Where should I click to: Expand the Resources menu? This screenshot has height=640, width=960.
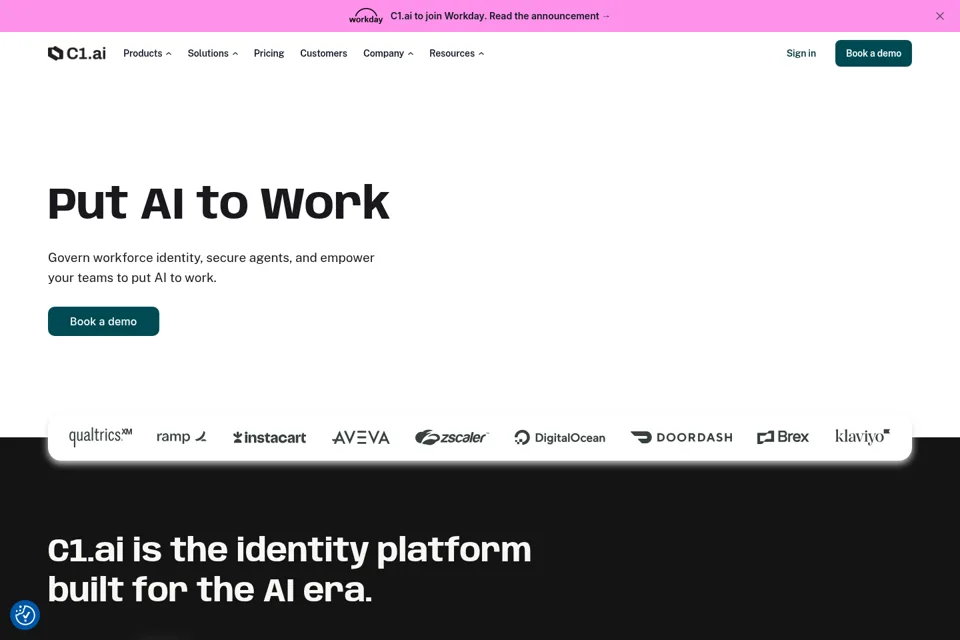coord(456,53)
